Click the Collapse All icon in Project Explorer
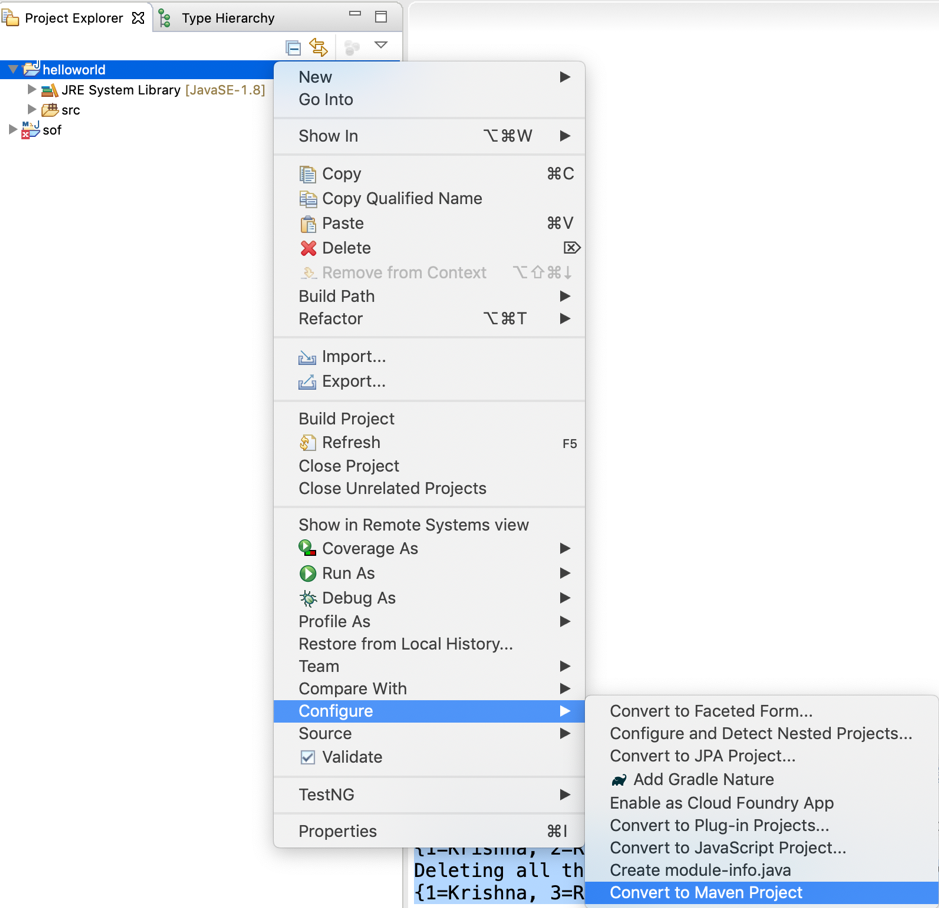This screenshot has width=939, height=908. [294, 47]
